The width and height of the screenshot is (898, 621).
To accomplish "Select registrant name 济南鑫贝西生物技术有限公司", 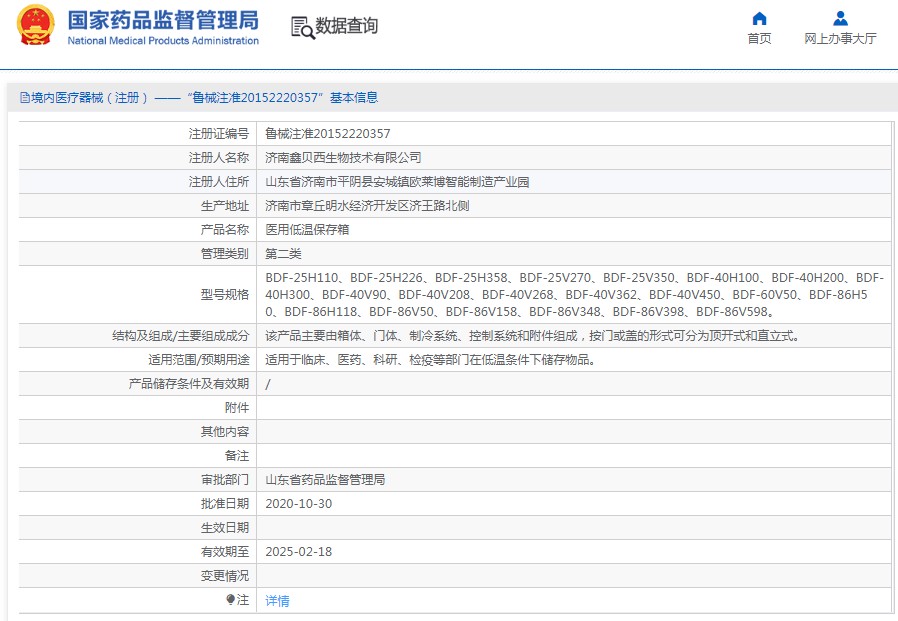I will (x=343, y=158).
